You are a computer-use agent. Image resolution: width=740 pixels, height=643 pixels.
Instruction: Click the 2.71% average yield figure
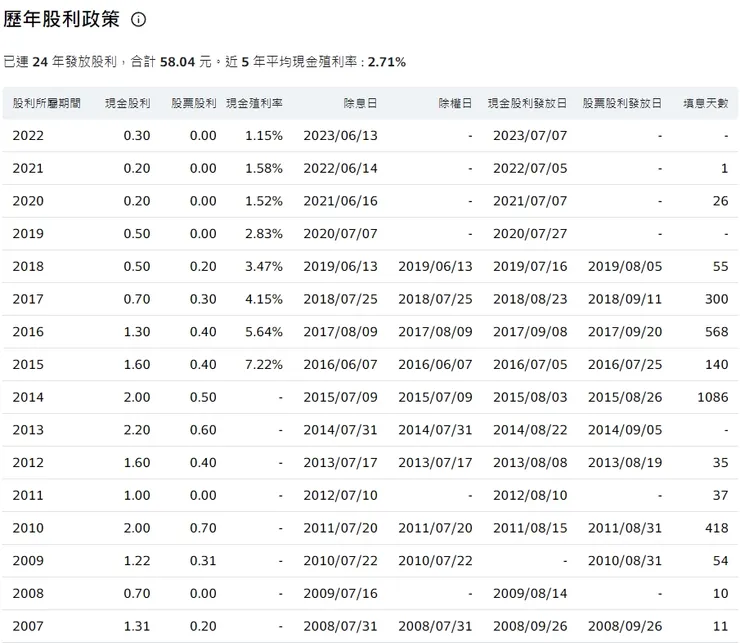point(387,62)
